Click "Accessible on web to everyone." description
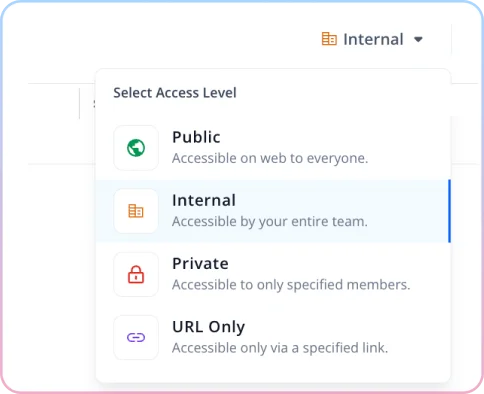Image resolution: width=484 pixels, height=394 pixels. (x=270, y=158)
